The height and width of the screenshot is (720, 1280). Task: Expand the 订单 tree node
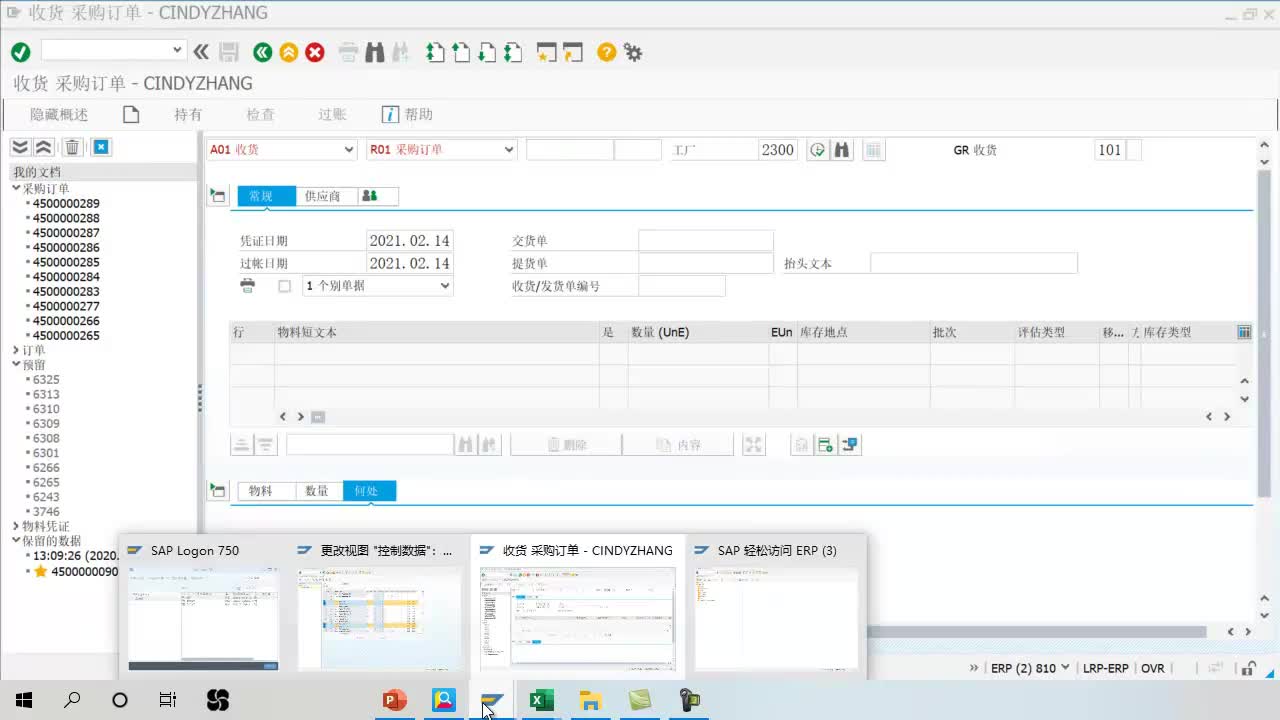click(x=16, y=350)
